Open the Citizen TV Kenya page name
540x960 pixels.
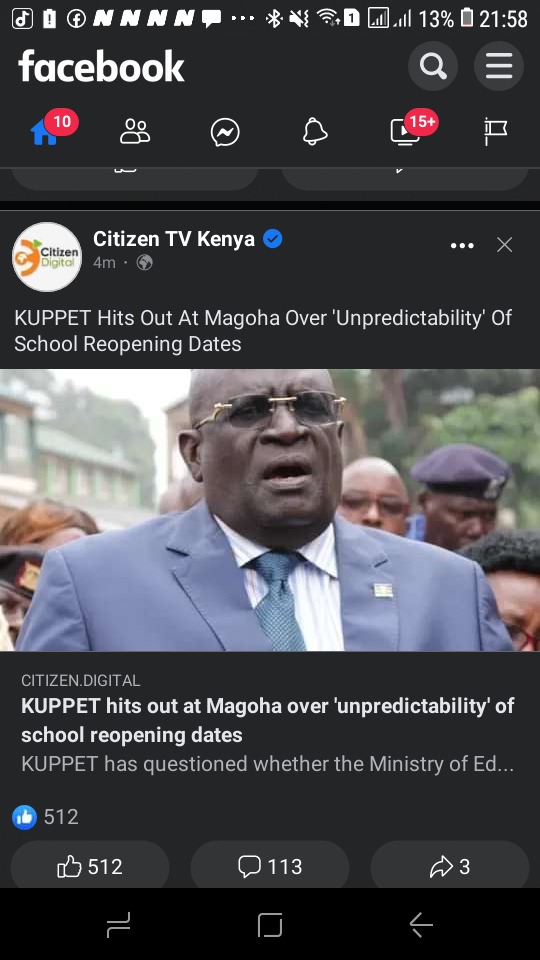[x=174, y=238]
